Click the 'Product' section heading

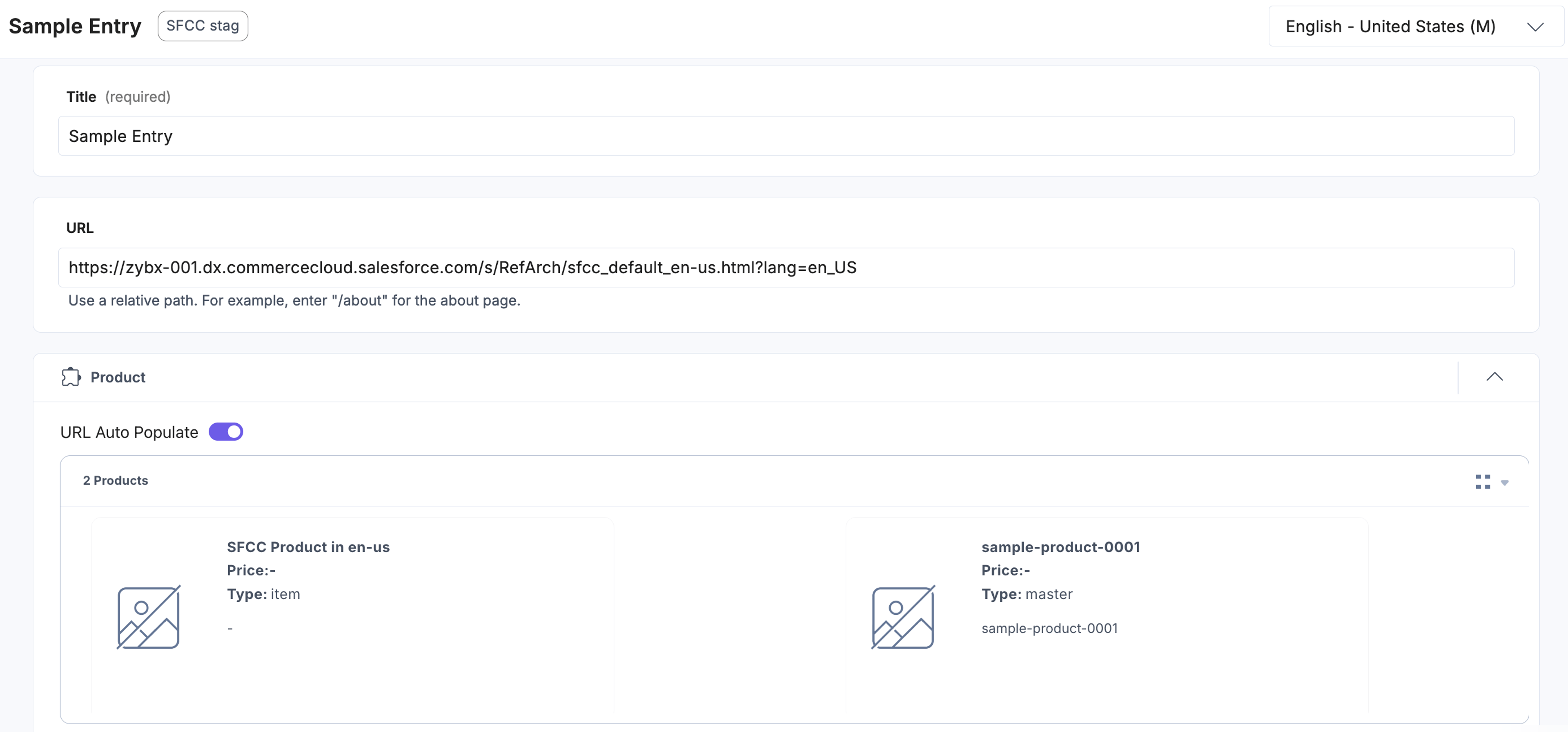[x=118, y=377]
